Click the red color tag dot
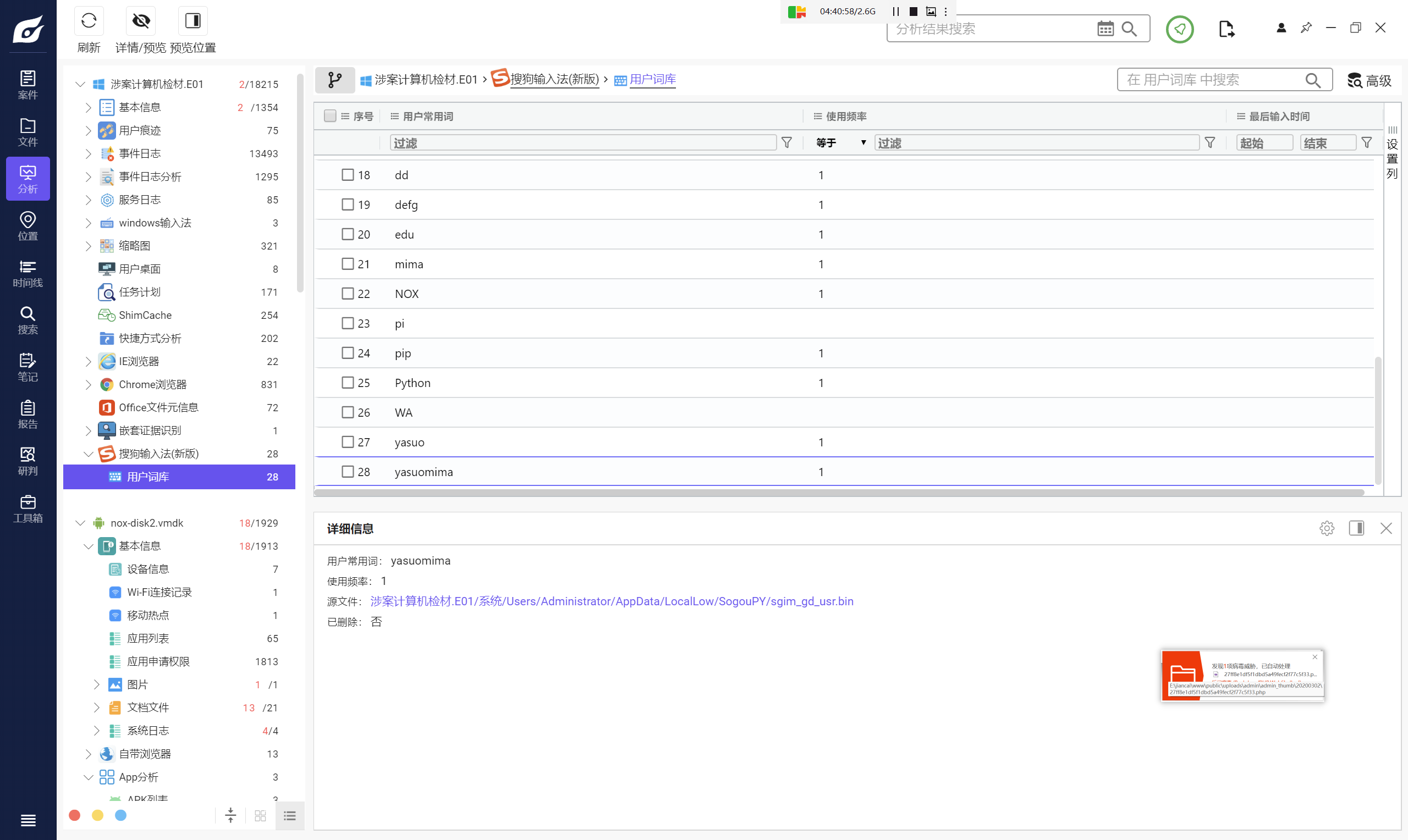1408x840 pixels. [x=74, y=815]
